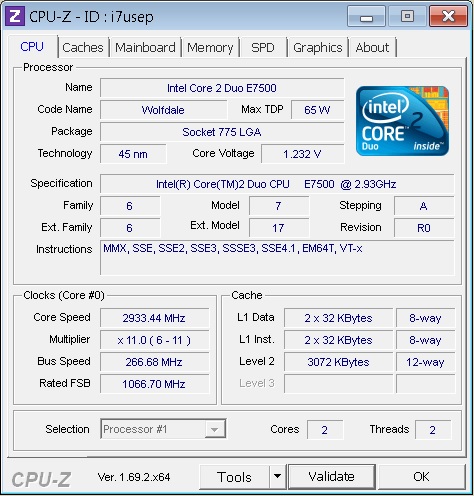
Task: Click the Instructions list MMX, SSE text
Action: (x=233, y=248)
